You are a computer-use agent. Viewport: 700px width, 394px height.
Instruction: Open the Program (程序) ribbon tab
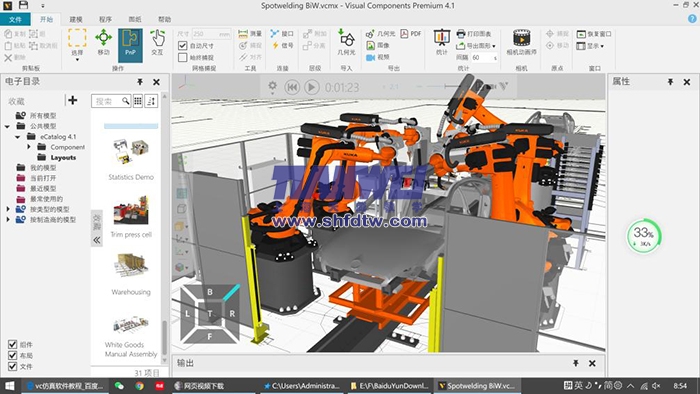click(105, 20)
